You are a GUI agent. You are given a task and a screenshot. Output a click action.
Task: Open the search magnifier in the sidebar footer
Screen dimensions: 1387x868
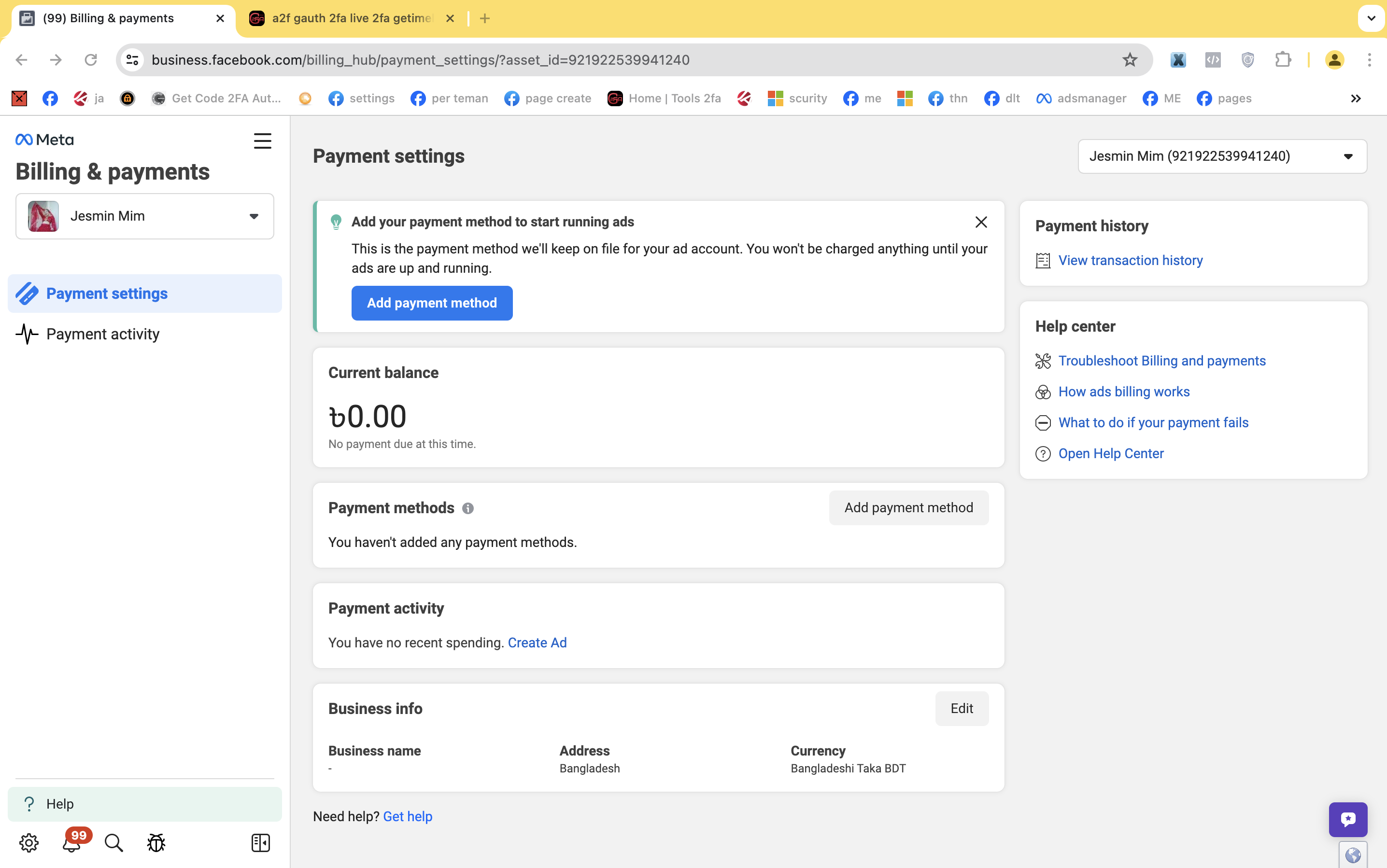click(113, 843)
